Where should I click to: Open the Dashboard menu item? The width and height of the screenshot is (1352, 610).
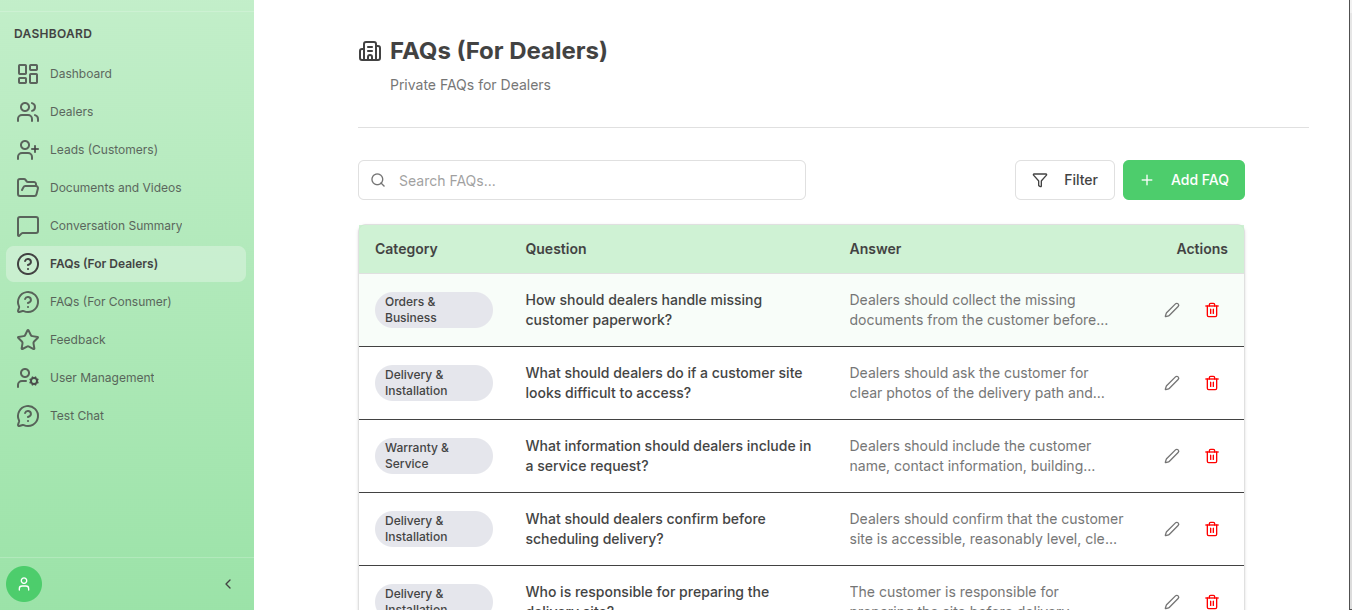click(126, 74)
